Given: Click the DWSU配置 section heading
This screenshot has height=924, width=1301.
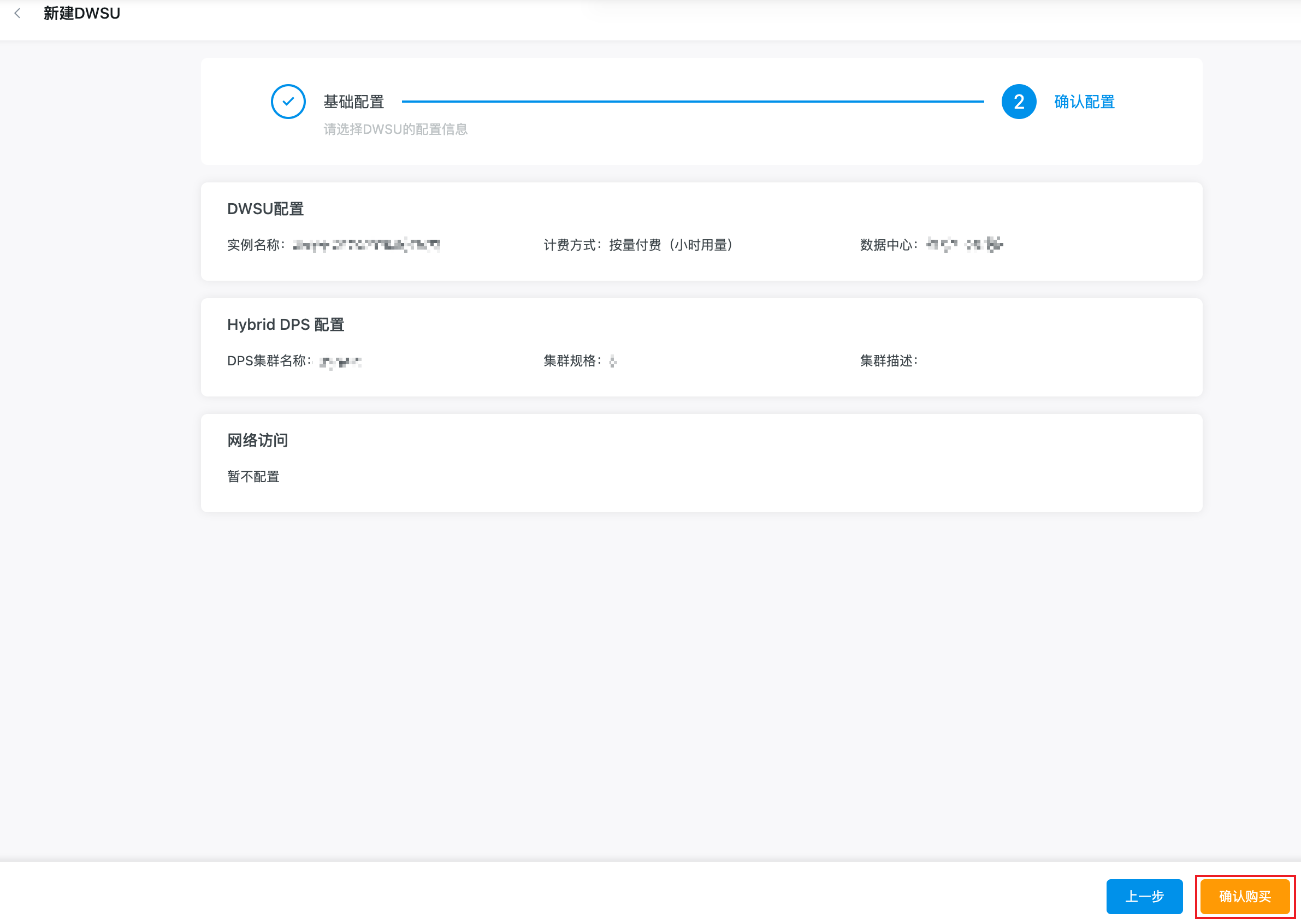Looking at the screenshot, I should pyautogui.click(x=265, y=209).
